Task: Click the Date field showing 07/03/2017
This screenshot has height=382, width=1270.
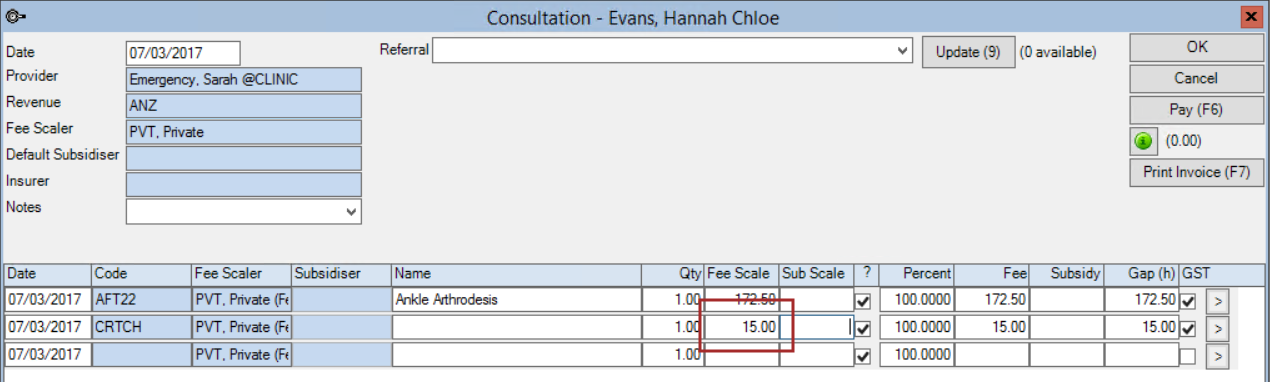Action: point(183,53)
